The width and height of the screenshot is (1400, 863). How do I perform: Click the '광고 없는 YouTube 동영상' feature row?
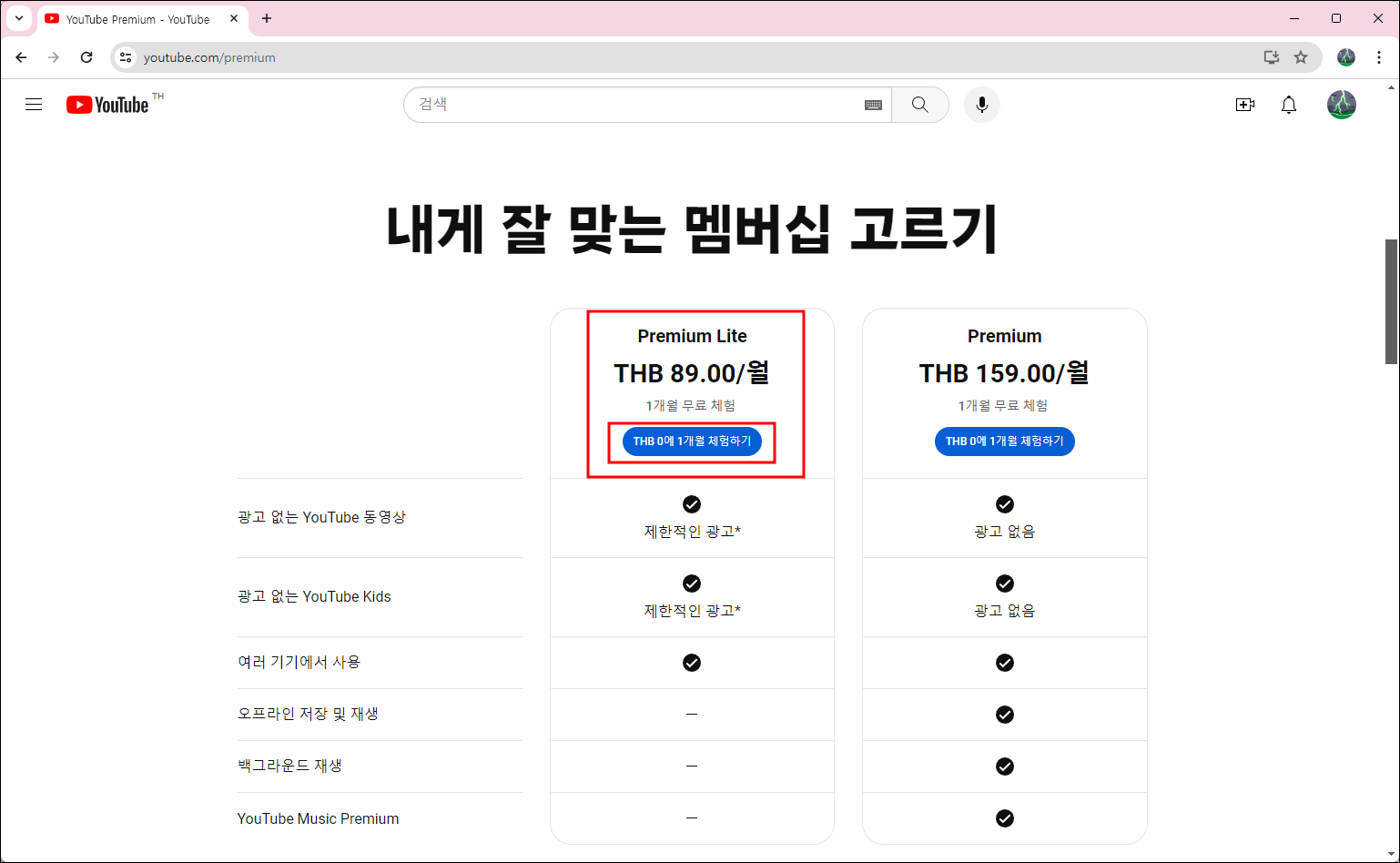coord(321,517)
